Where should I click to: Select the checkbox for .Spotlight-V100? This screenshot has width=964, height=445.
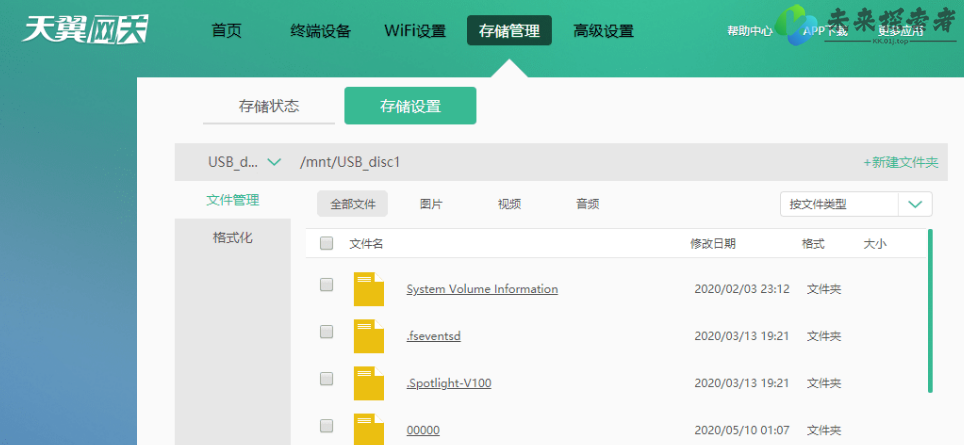[326, 379]
